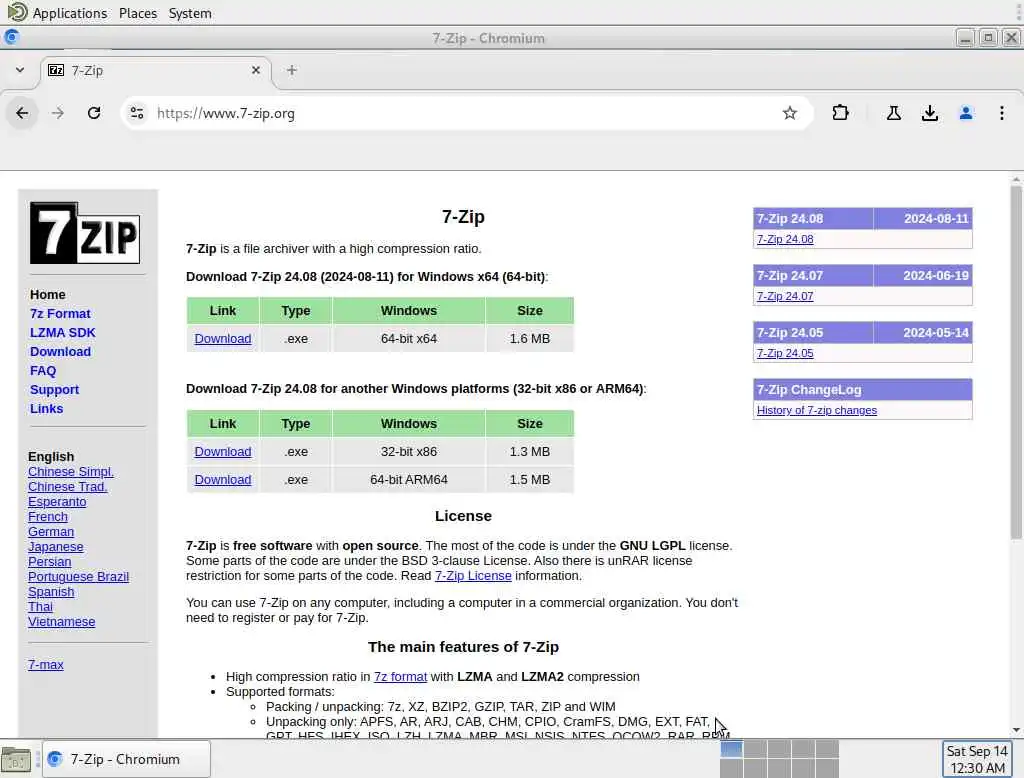Download the 64-bit x64 .exe
The image size is (1024, 778).
(223, 338)
